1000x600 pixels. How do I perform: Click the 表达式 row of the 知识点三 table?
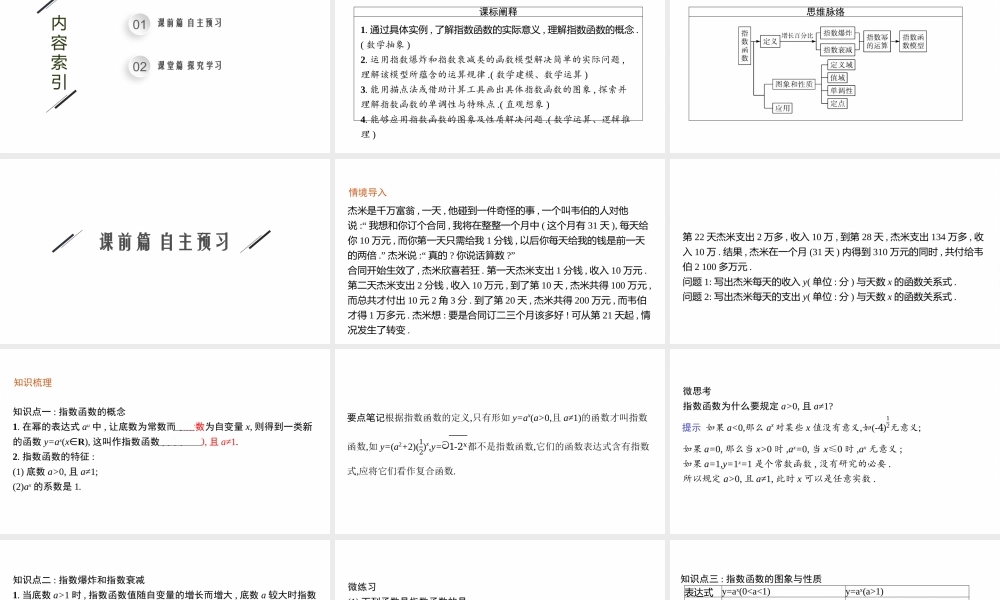coord(700,592)
